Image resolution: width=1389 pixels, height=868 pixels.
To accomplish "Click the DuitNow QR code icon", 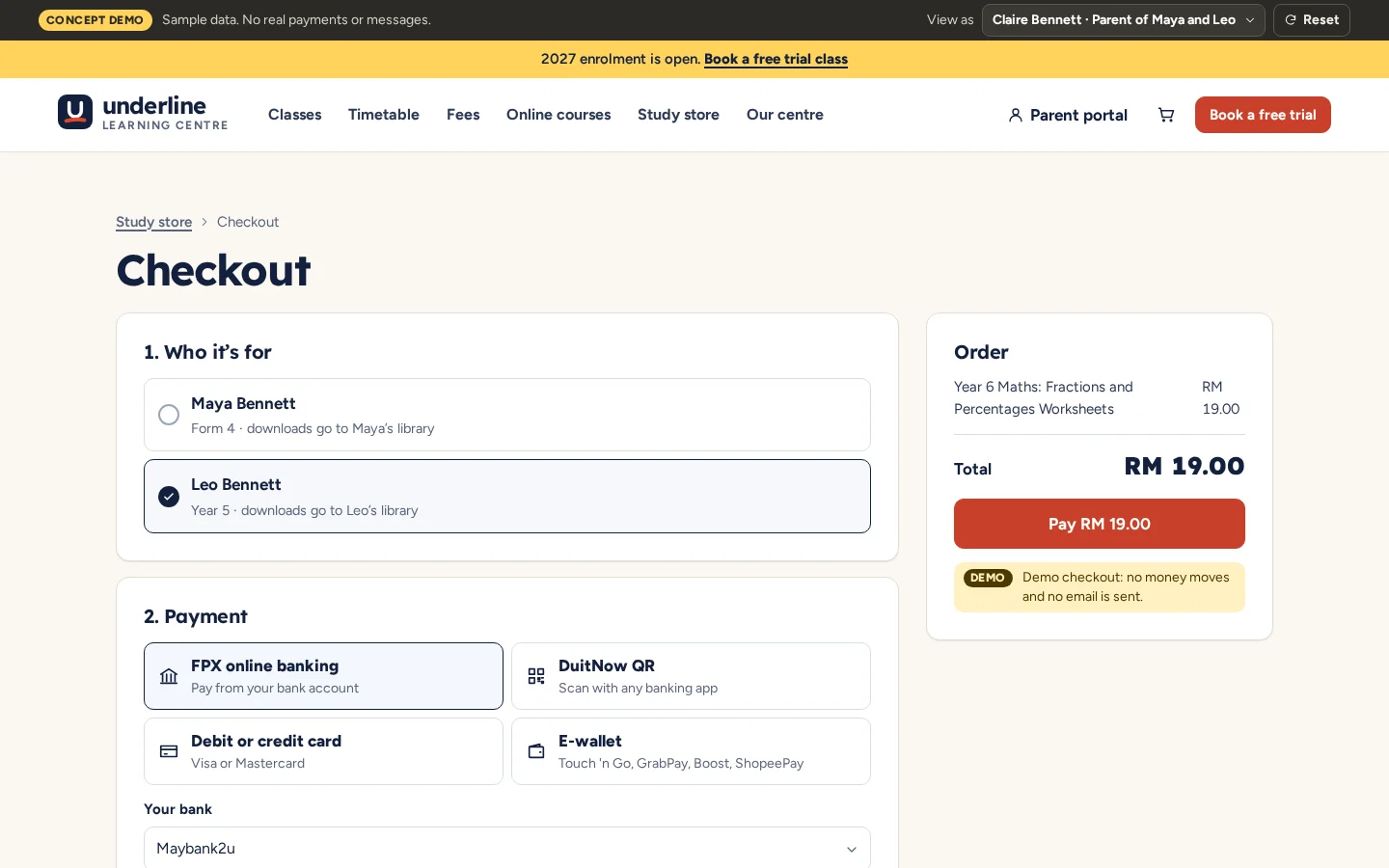I will [x=536, y=676].
